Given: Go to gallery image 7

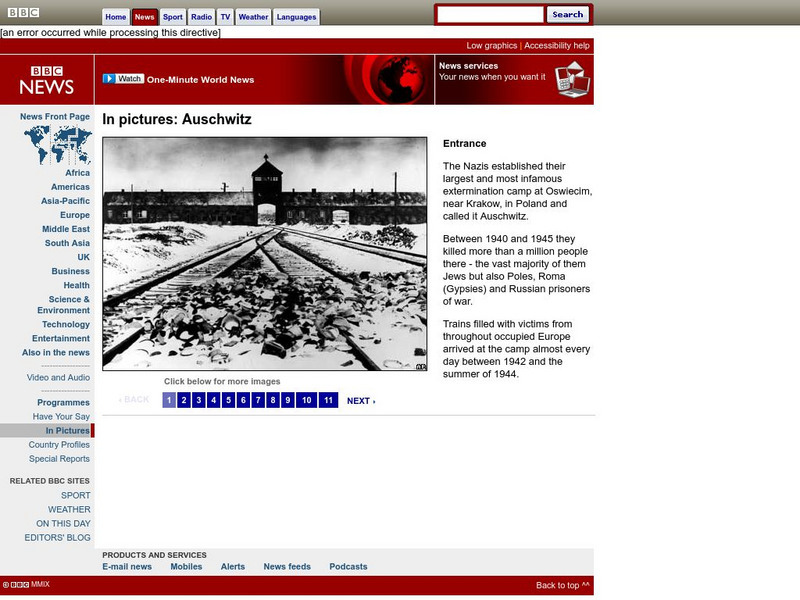Looking at the screenshot, I should point(258,400).
